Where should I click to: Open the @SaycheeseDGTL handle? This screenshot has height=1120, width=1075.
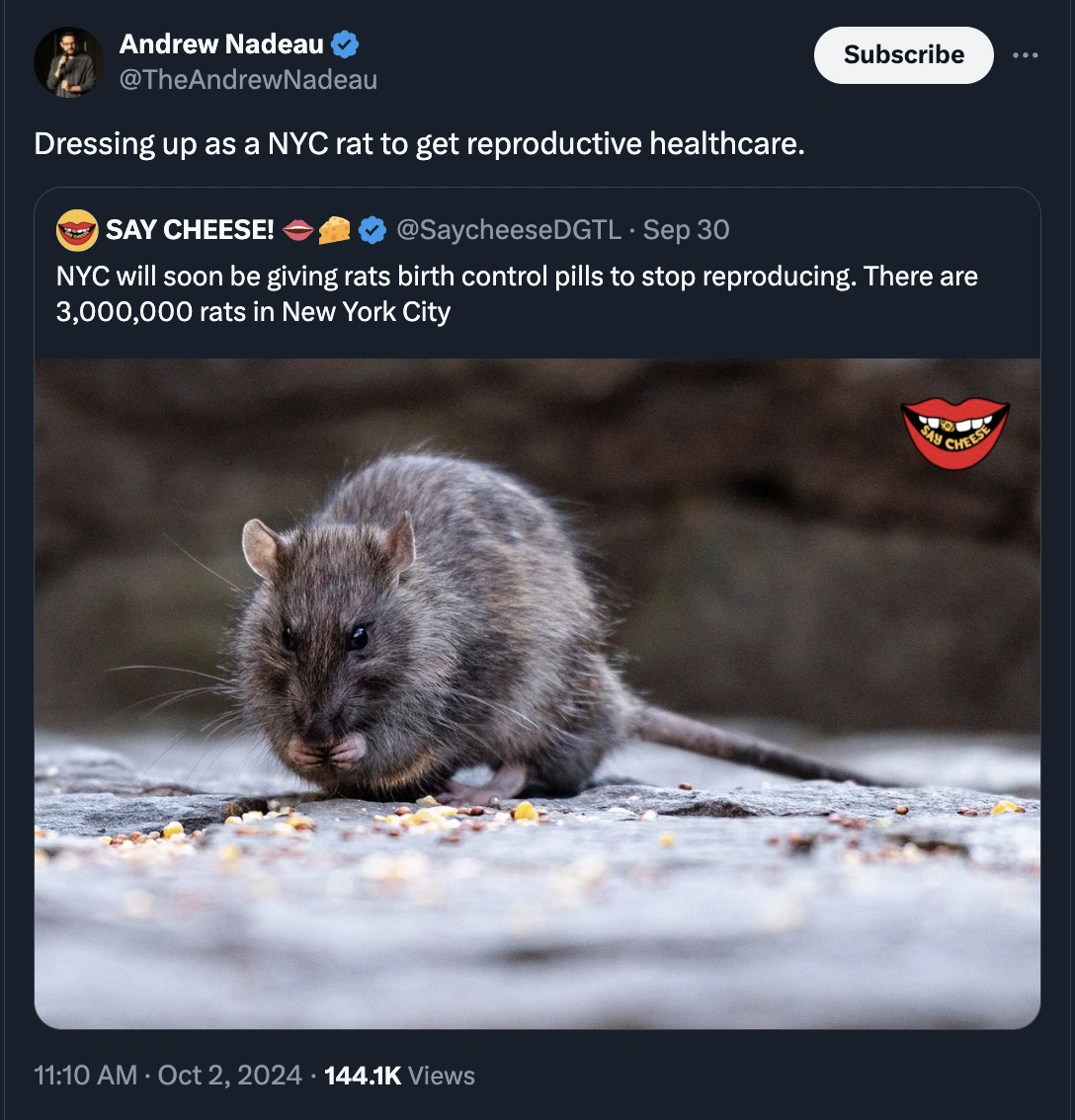click(508, 230)
